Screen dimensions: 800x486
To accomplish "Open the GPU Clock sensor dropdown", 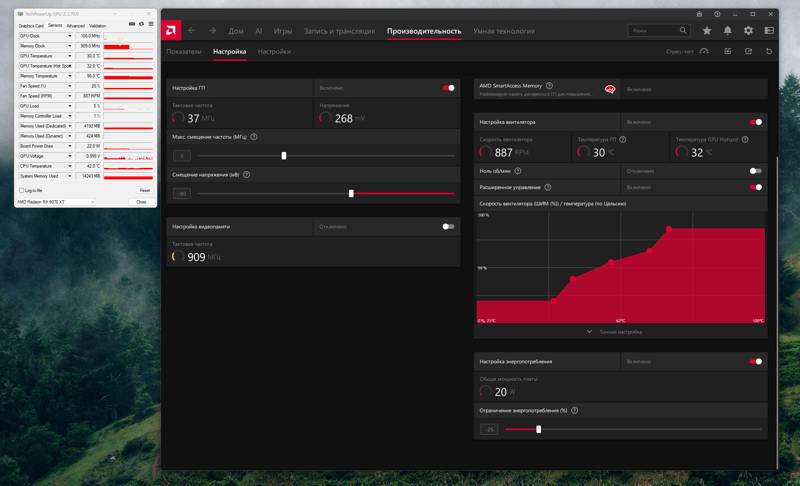I will click(x=69, y=36).
